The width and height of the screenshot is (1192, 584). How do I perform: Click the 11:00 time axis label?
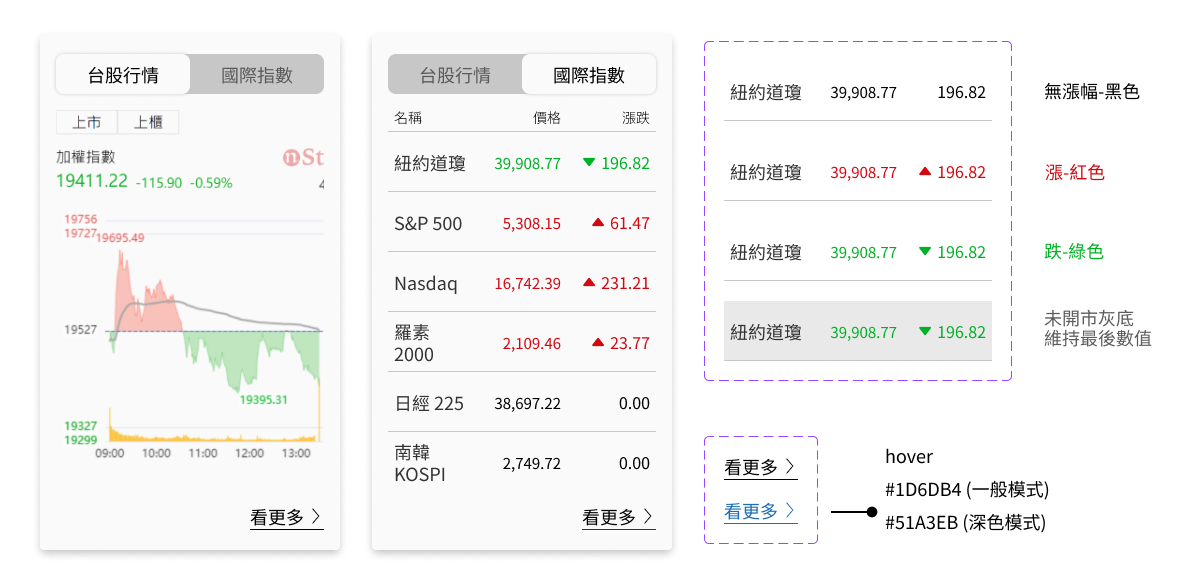(203, 453)
